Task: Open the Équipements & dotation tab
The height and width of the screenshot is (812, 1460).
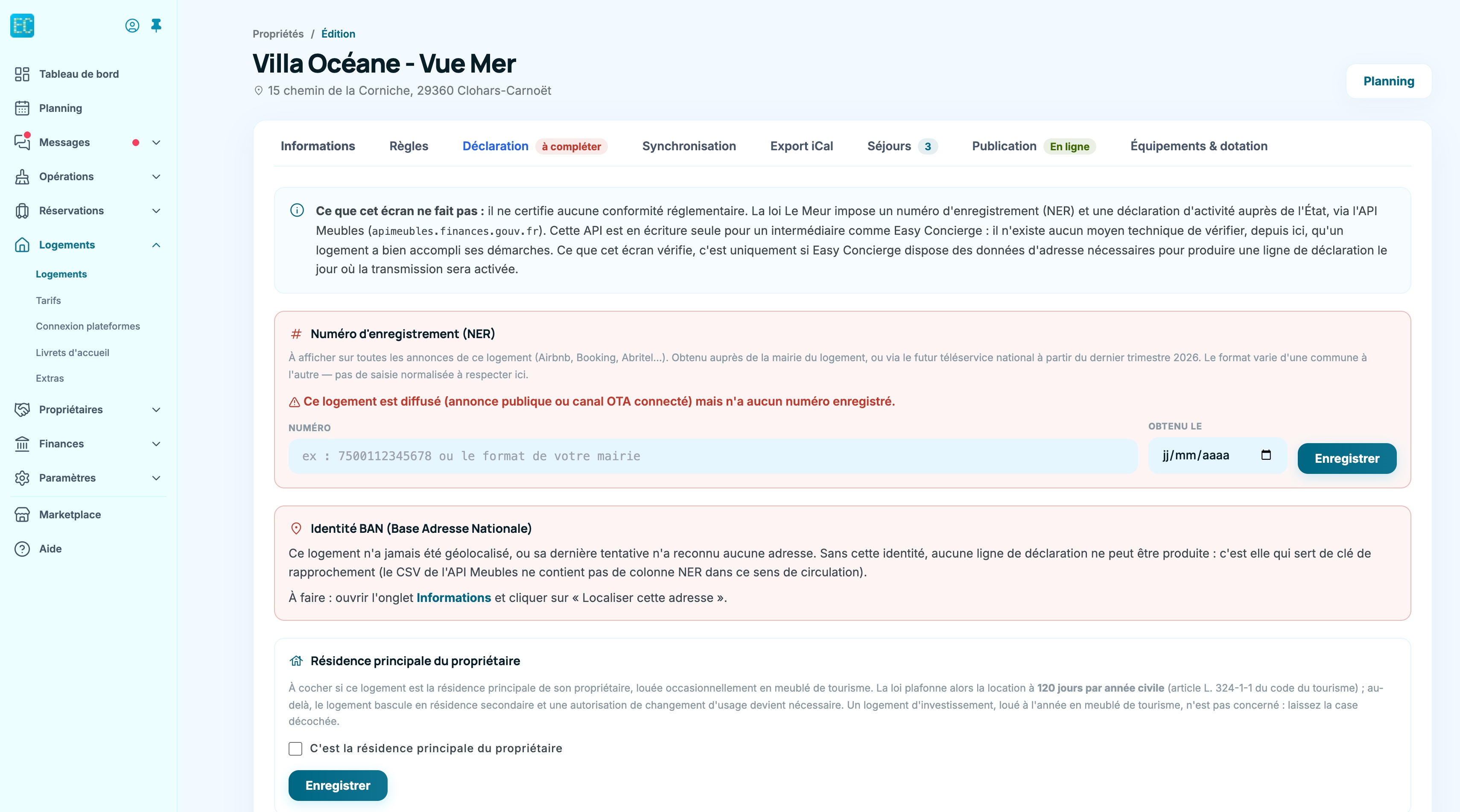Action: tap(1199, 146)
